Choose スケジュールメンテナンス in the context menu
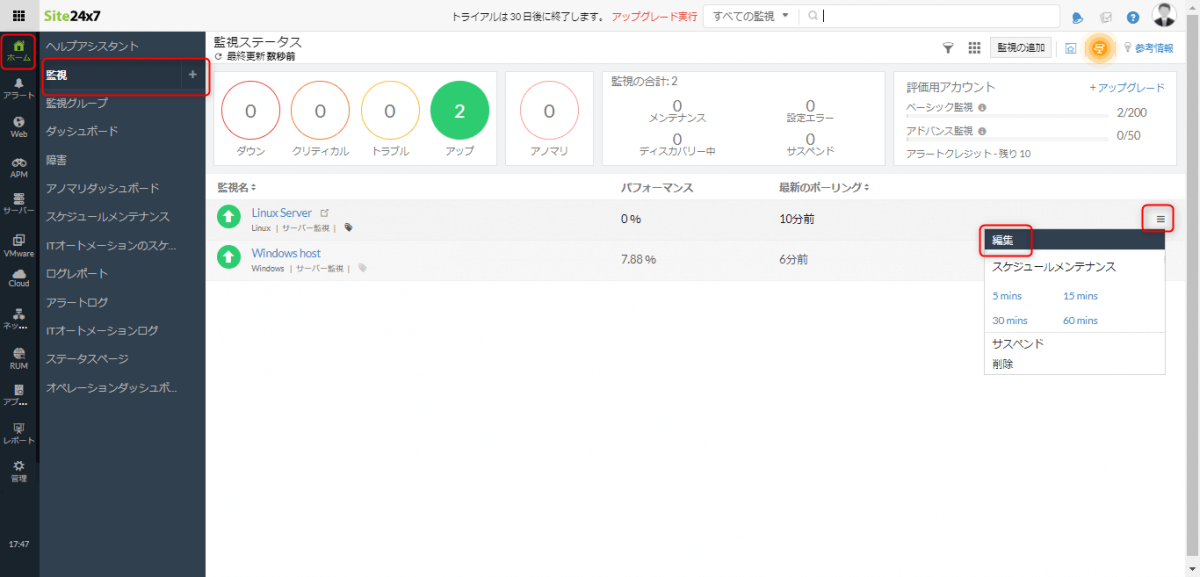The width and height of the screenshot is (1200, 577). (x=1054, y=267)
